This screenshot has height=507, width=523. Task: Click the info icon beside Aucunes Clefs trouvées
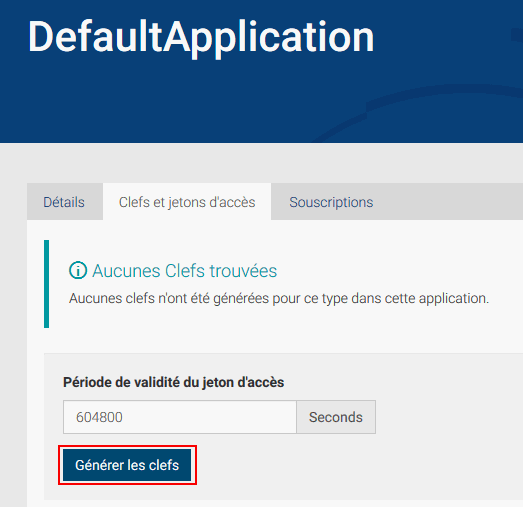(78, 270)
